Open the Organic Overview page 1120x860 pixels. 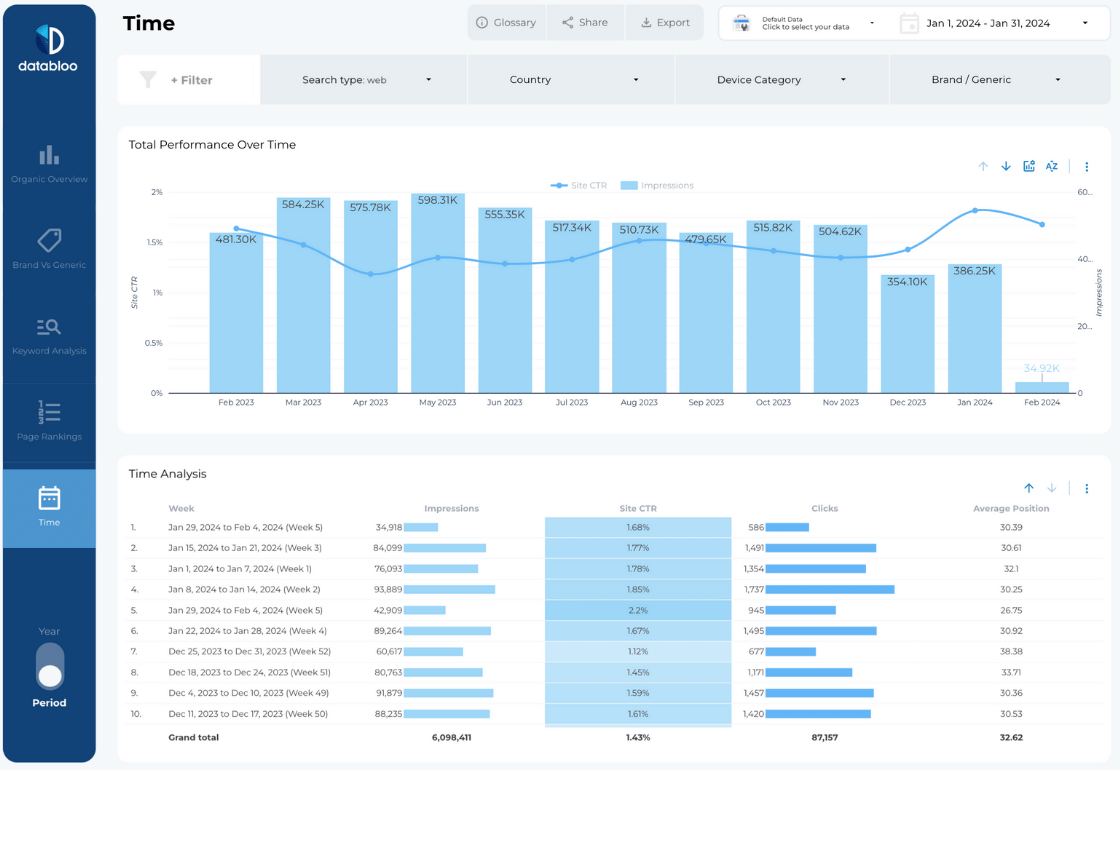(x=49, y=165)
